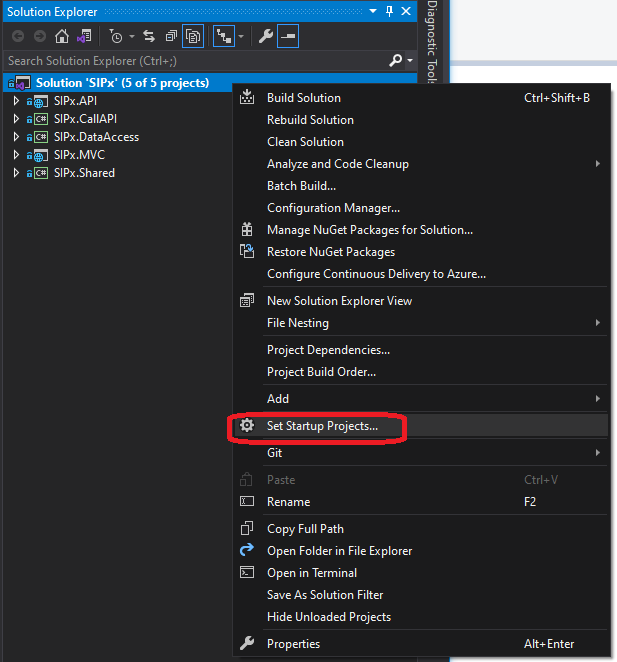
Task: Open the Pending Changes Filter dropdown arrow
Action: [x=132, y=37]
